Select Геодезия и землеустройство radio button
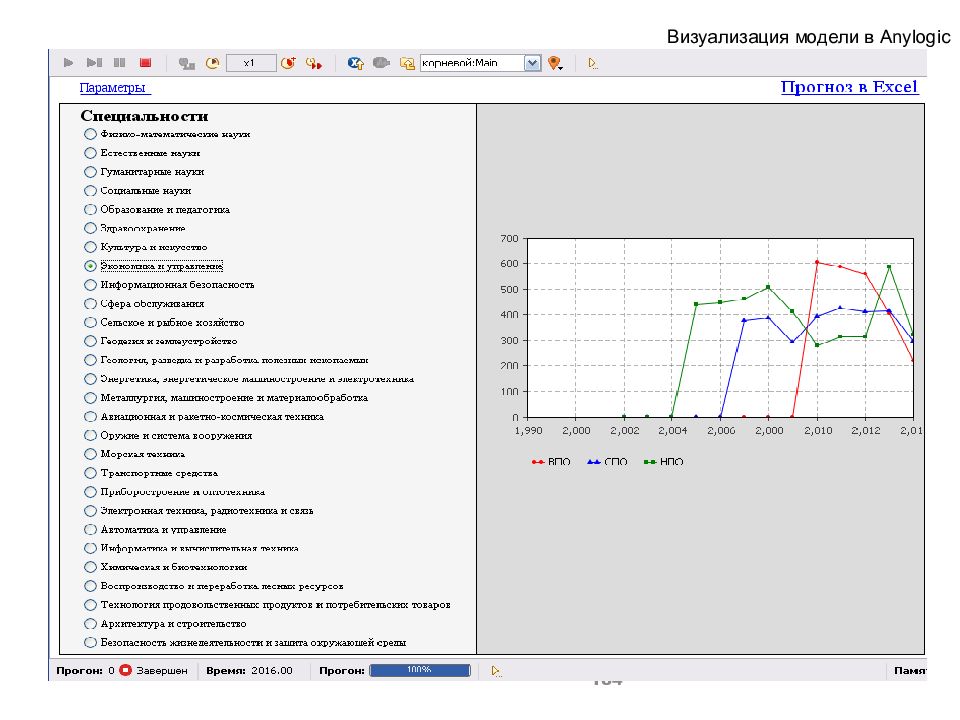 pos(90,341)
